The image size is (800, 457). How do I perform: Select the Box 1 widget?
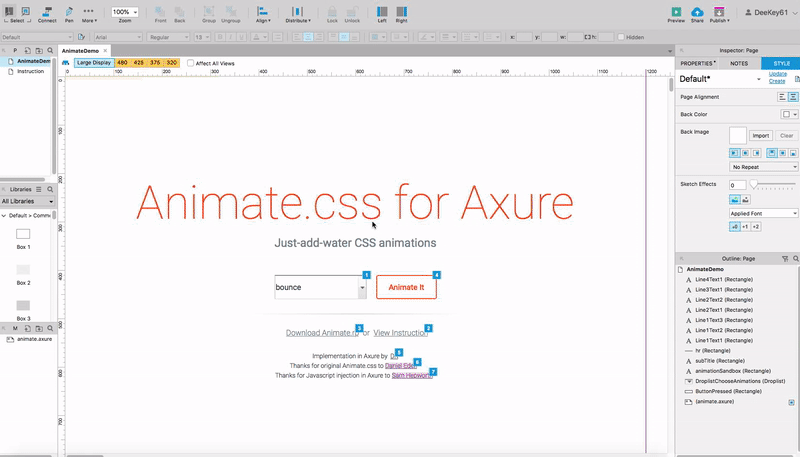tap(23, 239)
